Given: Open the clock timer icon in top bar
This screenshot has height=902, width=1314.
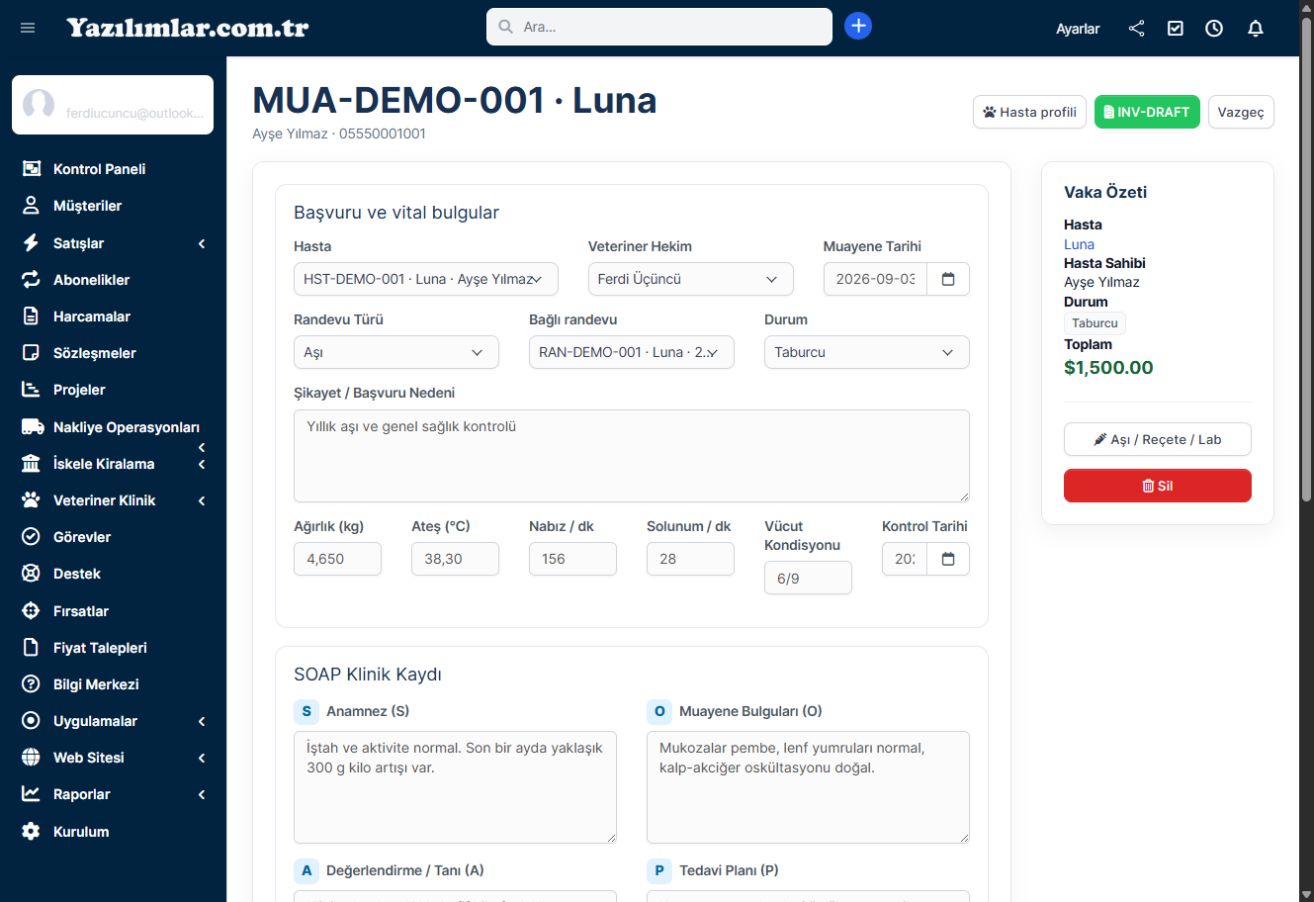Looking at the screenshot, I should tap(1214, 28).
